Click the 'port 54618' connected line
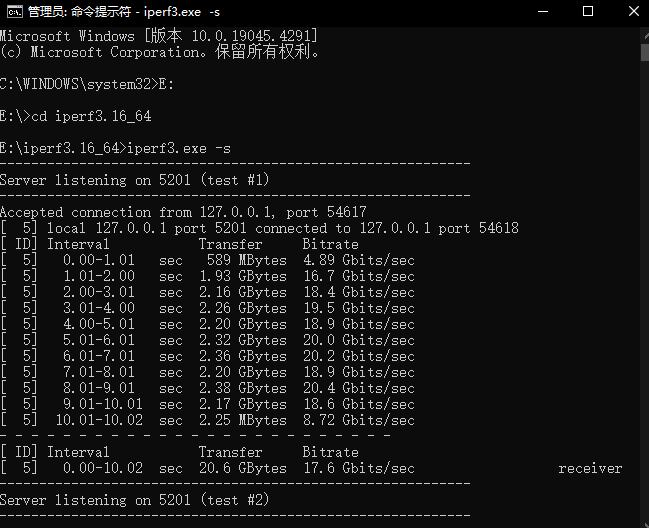The image size is (649, 528). pyautogui.click(x=259, y=228)
